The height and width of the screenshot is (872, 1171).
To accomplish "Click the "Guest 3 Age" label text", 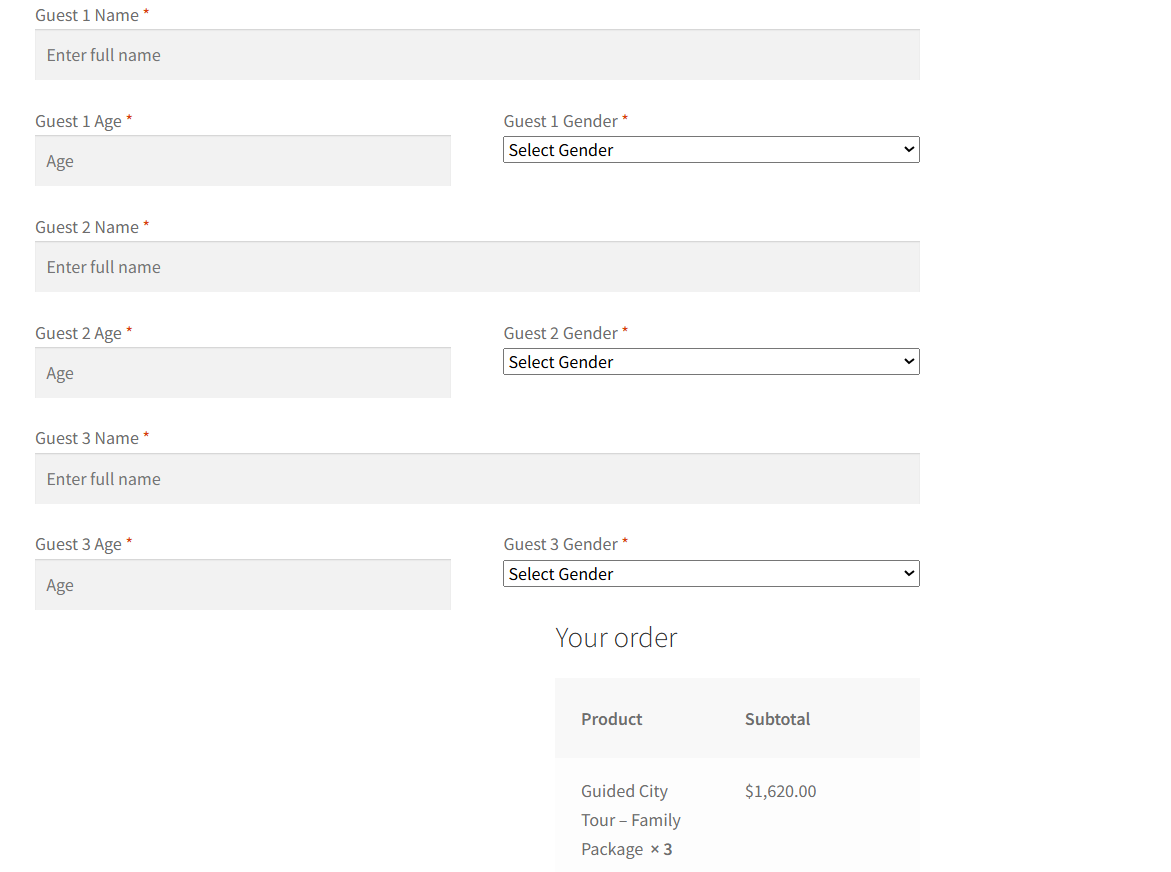I will click(78, 544).
